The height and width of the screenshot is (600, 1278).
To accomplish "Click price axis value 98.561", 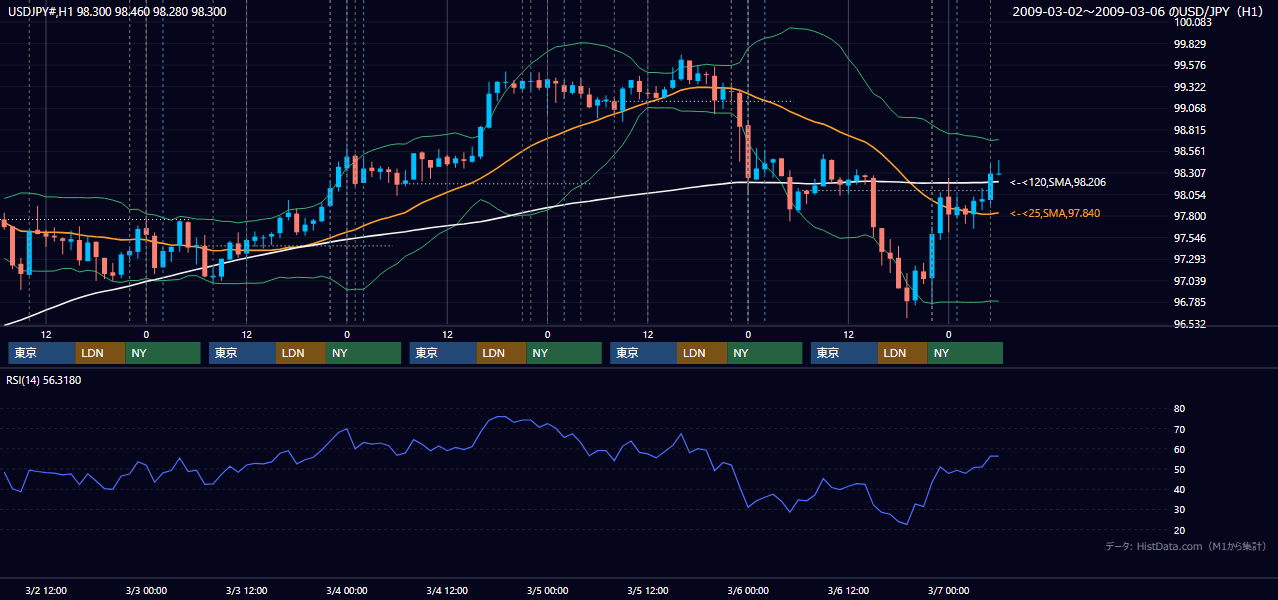I will coord(1189,152).
